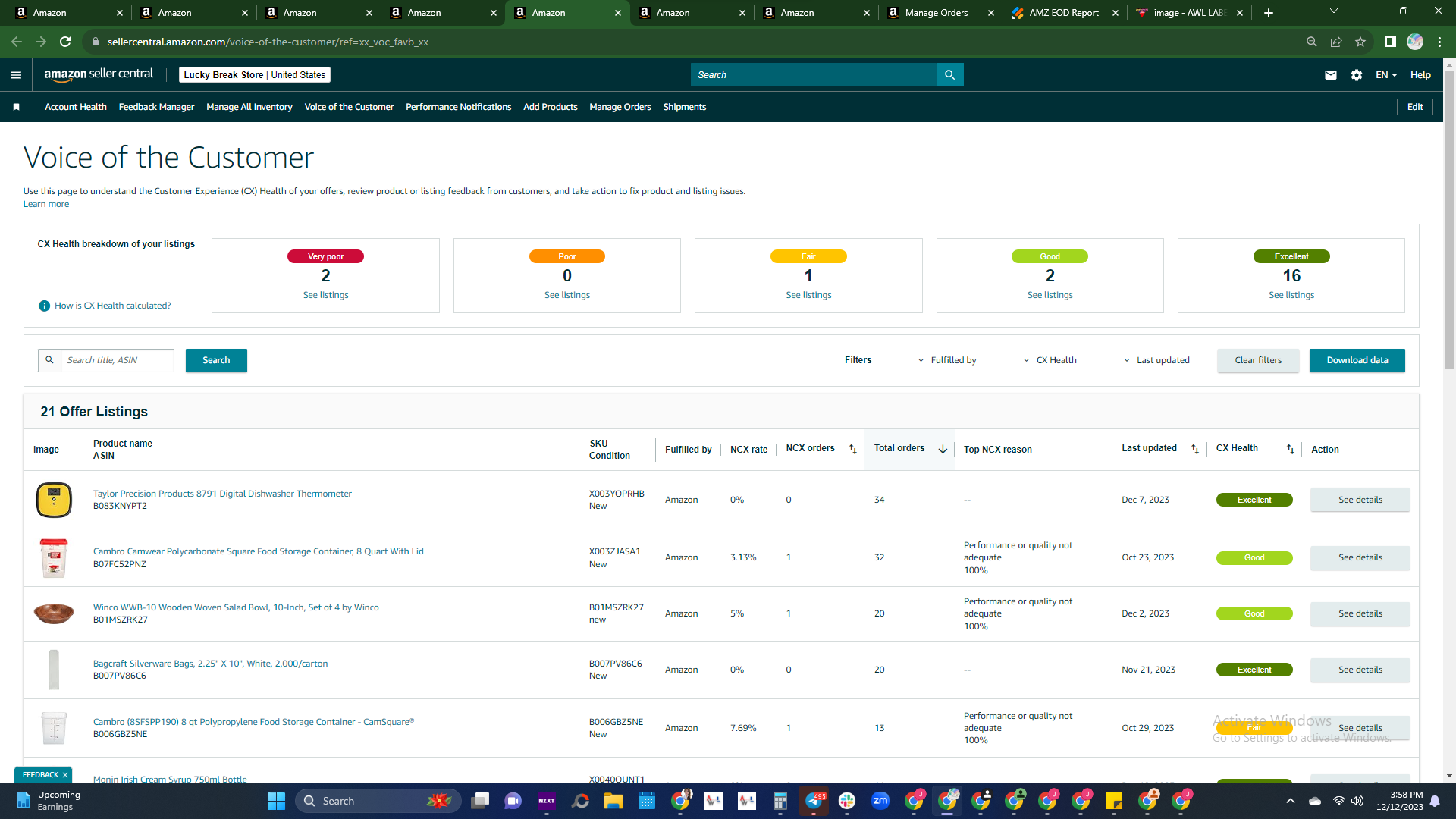
Task: Open See listings under Very poor
Action: click(326, 295)
